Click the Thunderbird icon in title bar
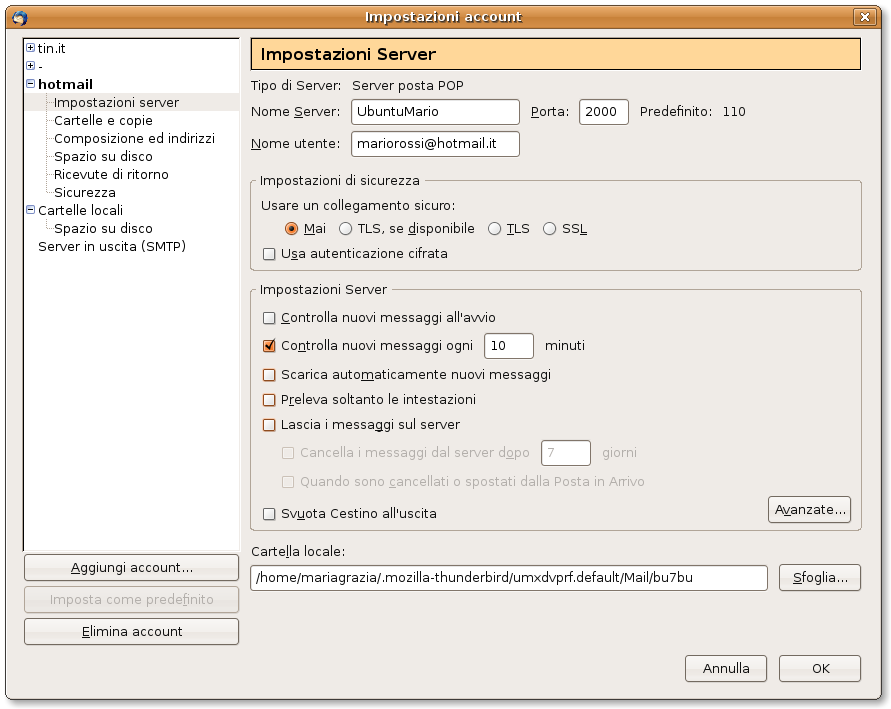The width and height of the screenshot is (891, 709). pyautogui.click(x=17, y=17)
